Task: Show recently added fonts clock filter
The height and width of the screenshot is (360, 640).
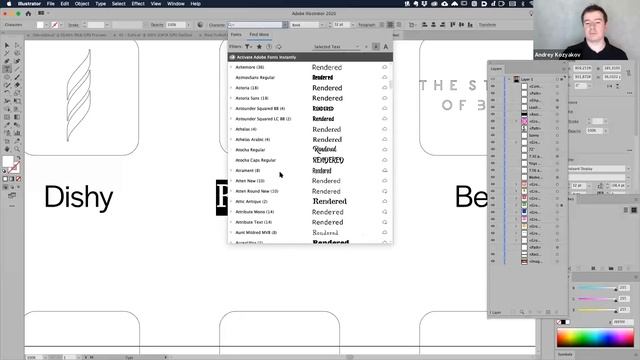Action: pyautogui.click(x=269, y=47)
